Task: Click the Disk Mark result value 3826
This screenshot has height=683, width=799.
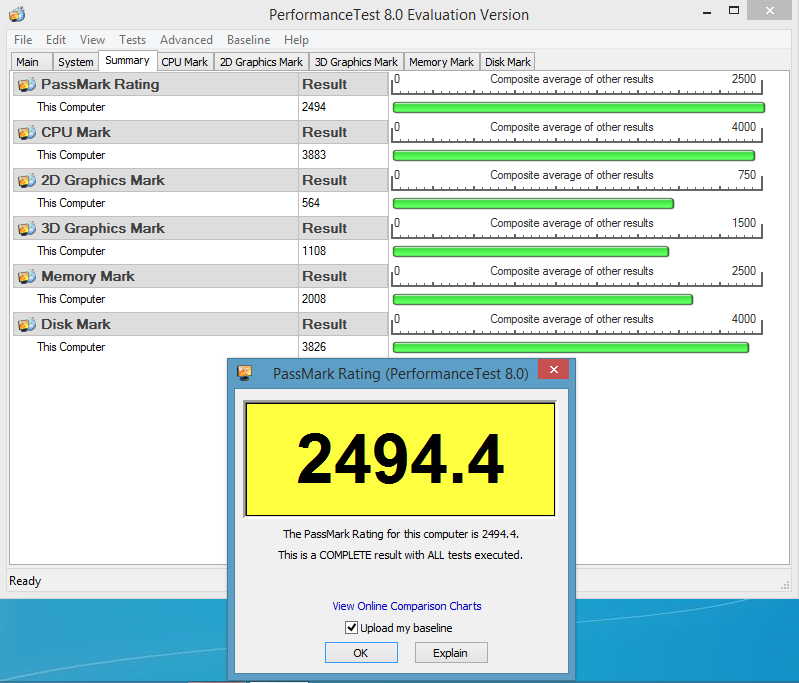Action: coord(313,347)
